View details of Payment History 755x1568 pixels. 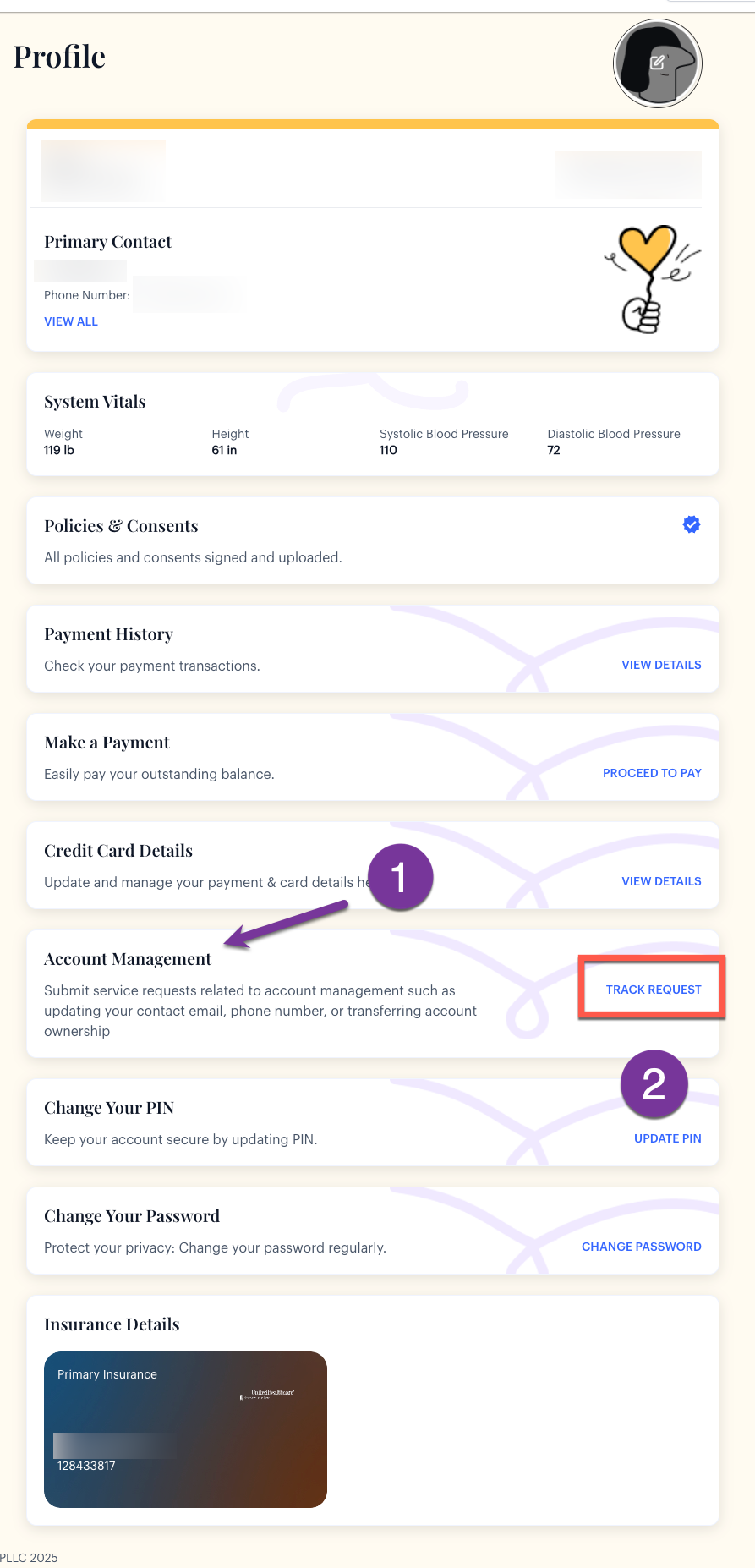(x=661, y=665)
